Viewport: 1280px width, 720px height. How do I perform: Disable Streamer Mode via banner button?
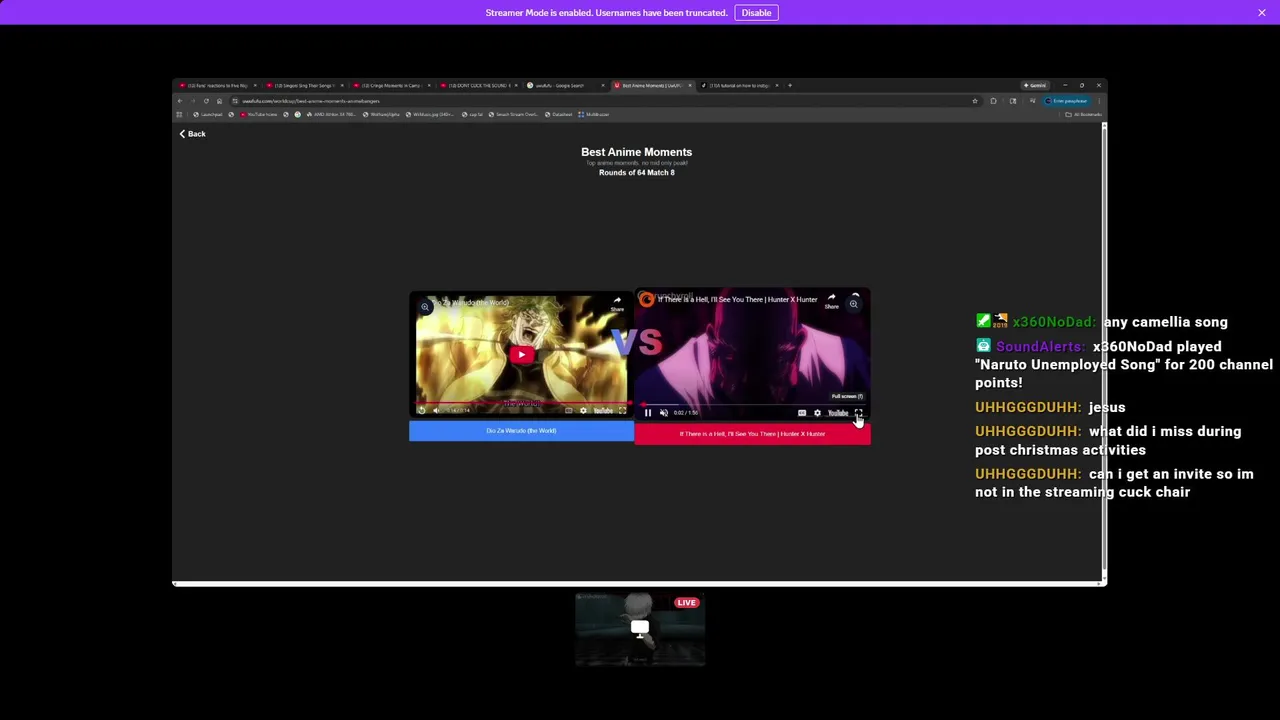point(756,12)
